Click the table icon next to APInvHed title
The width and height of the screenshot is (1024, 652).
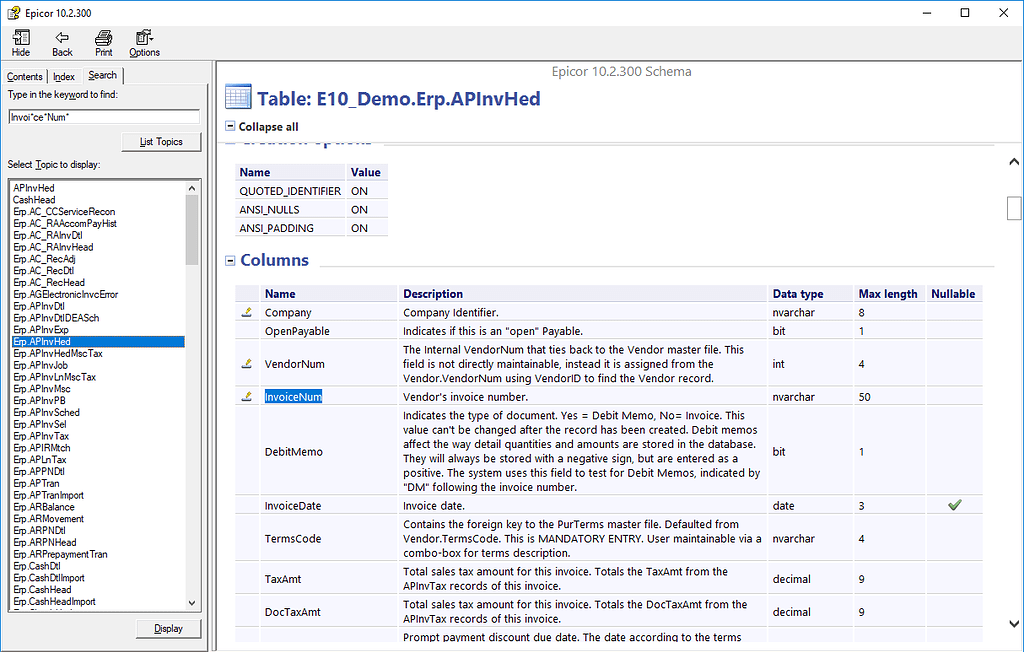click(237, 98)
